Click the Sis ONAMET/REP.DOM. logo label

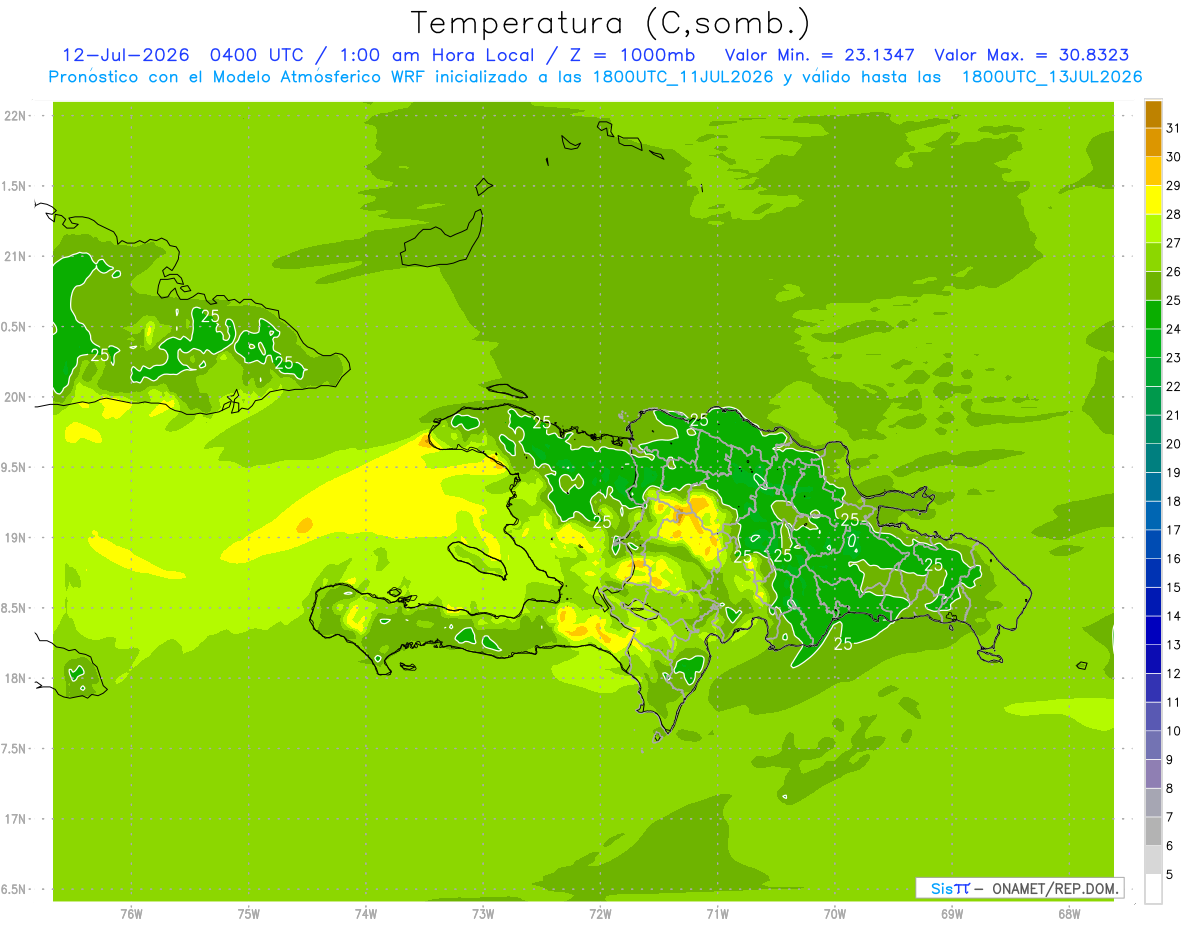pos(1020,888)
